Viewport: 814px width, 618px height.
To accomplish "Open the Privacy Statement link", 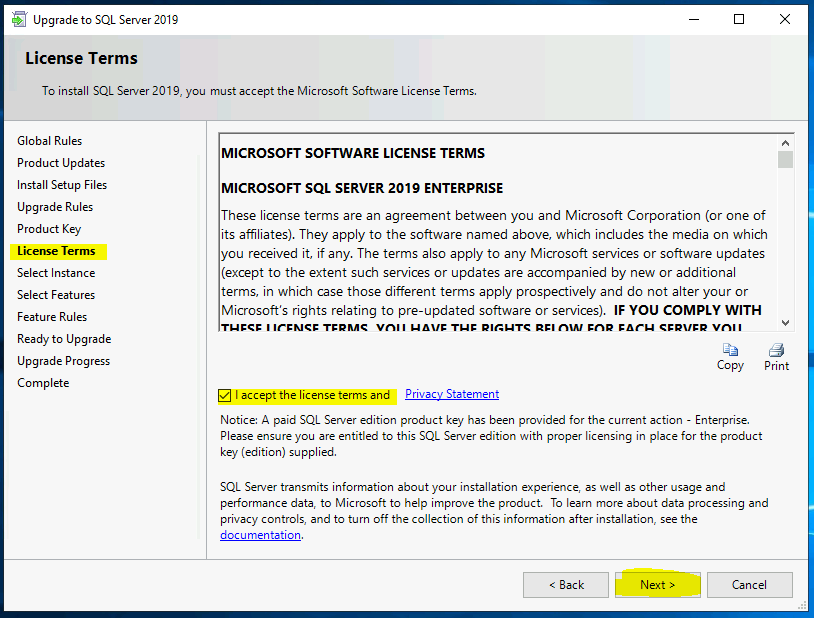I will point(452,394).
